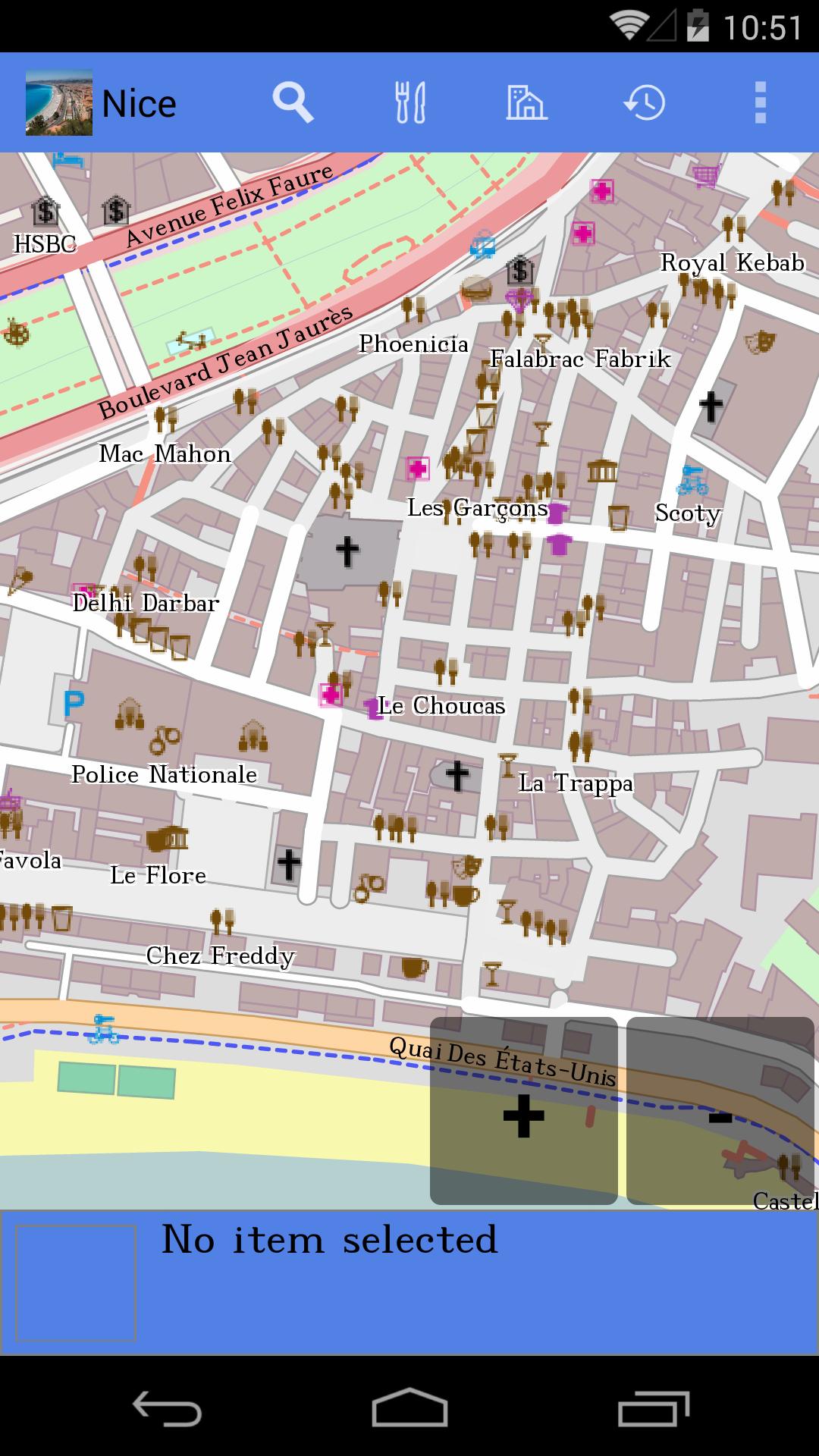Tap the Quai Des États-Unis street name
The width and height of the screenshot is (819, 1456).
tap(502, 1062)
